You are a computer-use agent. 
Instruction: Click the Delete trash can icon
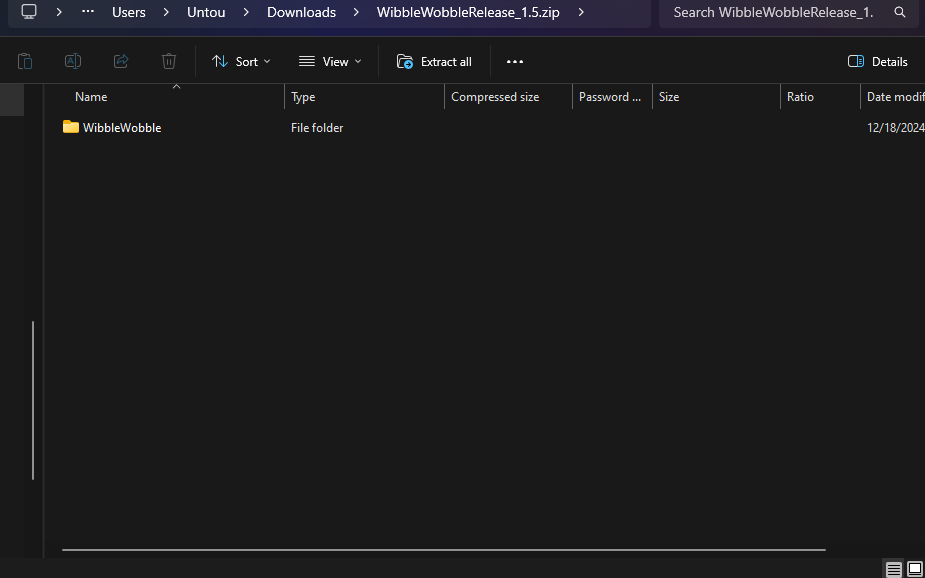coord(169,61)
